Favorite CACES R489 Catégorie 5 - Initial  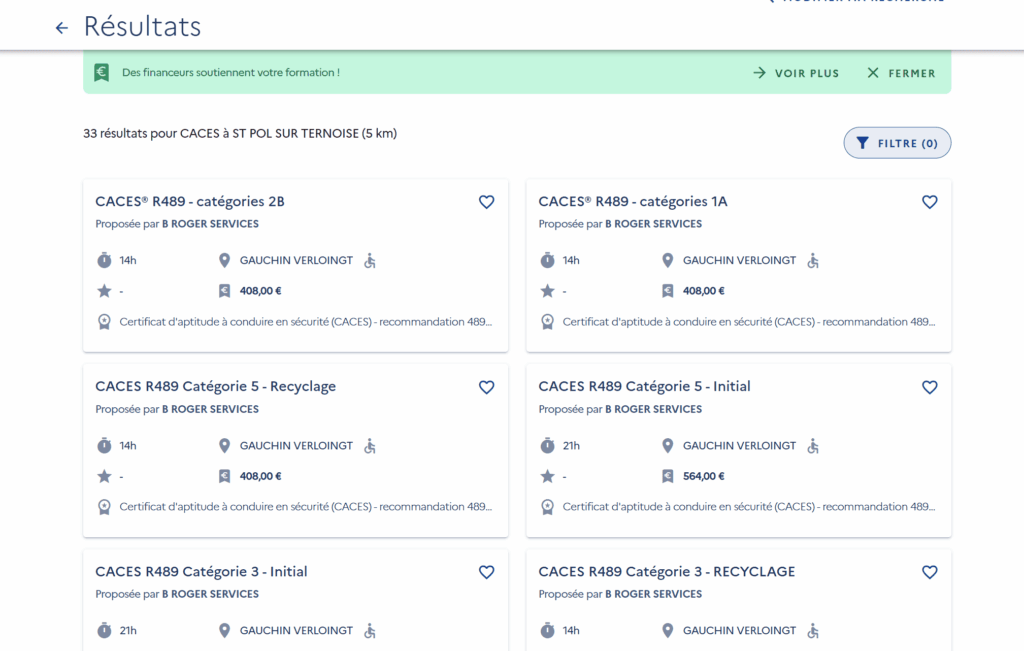pos(930,387)
